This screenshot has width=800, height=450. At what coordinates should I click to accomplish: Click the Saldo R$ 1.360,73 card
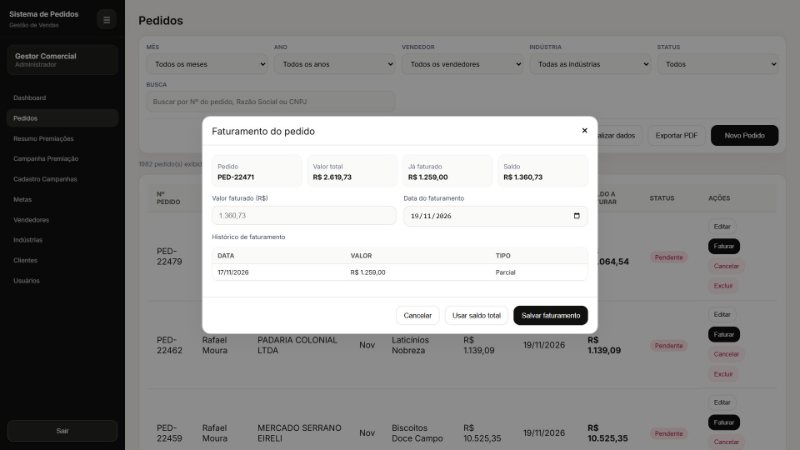542,171
